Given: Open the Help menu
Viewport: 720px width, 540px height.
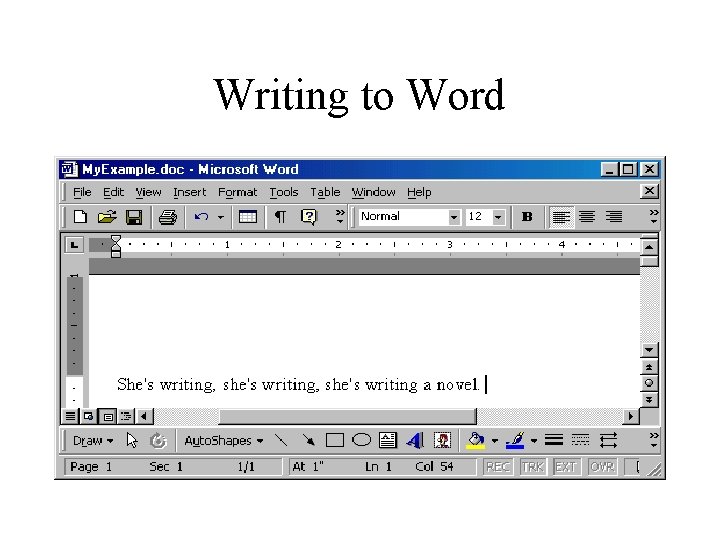Looking at the screenshot, I should (419, 192).
